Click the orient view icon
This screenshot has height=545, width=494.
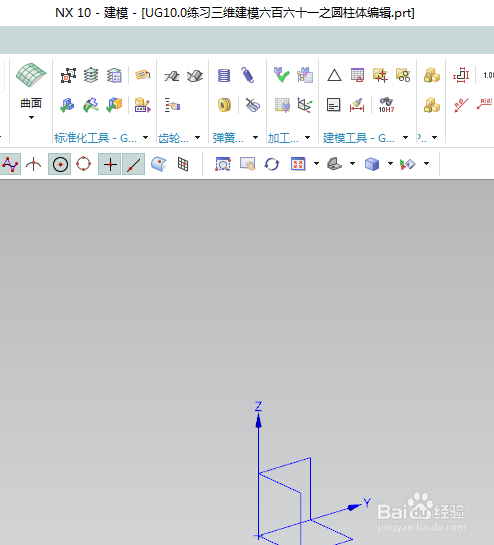tap(334, 164)
